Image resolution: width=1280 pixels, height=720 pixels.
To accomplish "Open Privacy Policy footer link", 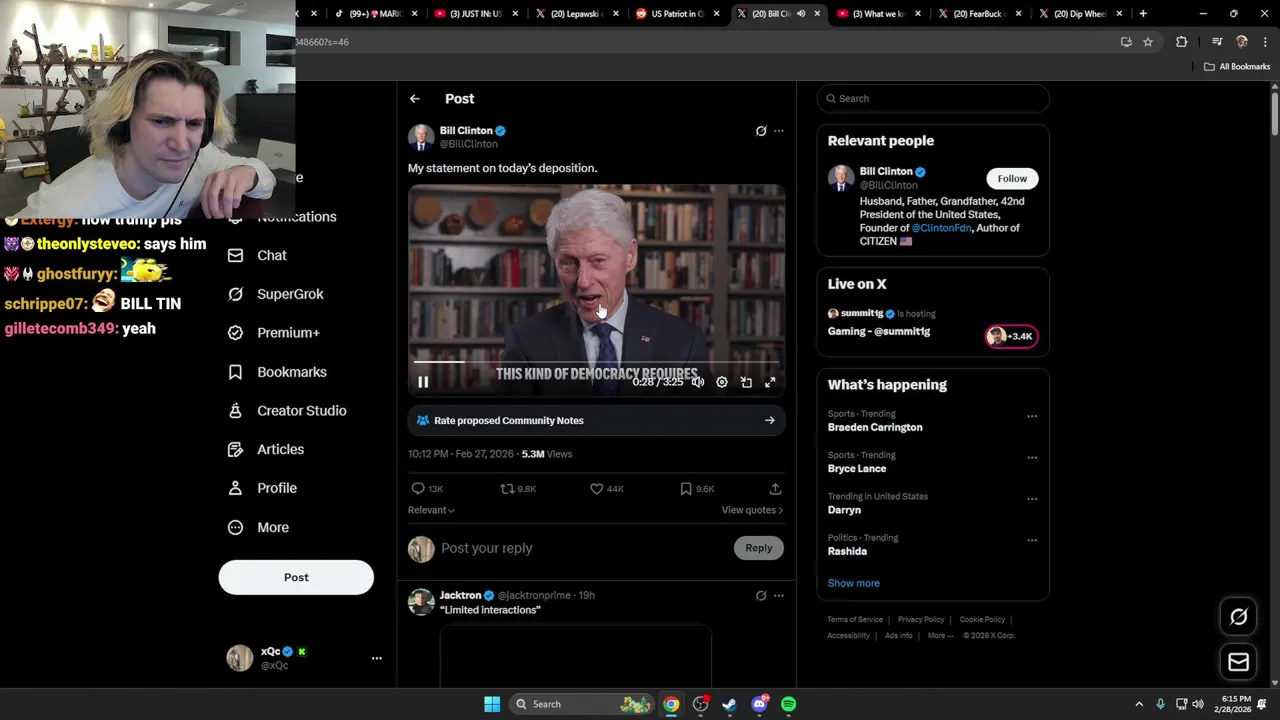I will tap(921, 620).
